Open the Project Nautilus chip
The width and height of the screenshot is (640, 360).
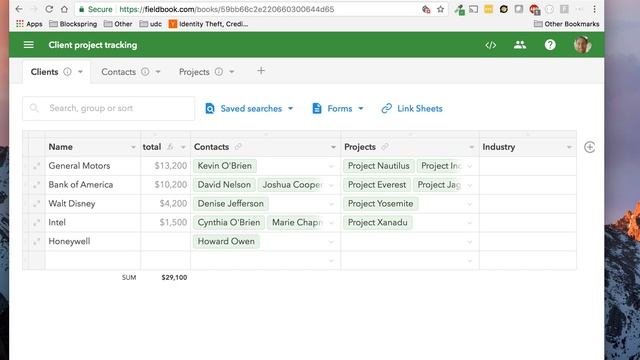coord(378,166)
